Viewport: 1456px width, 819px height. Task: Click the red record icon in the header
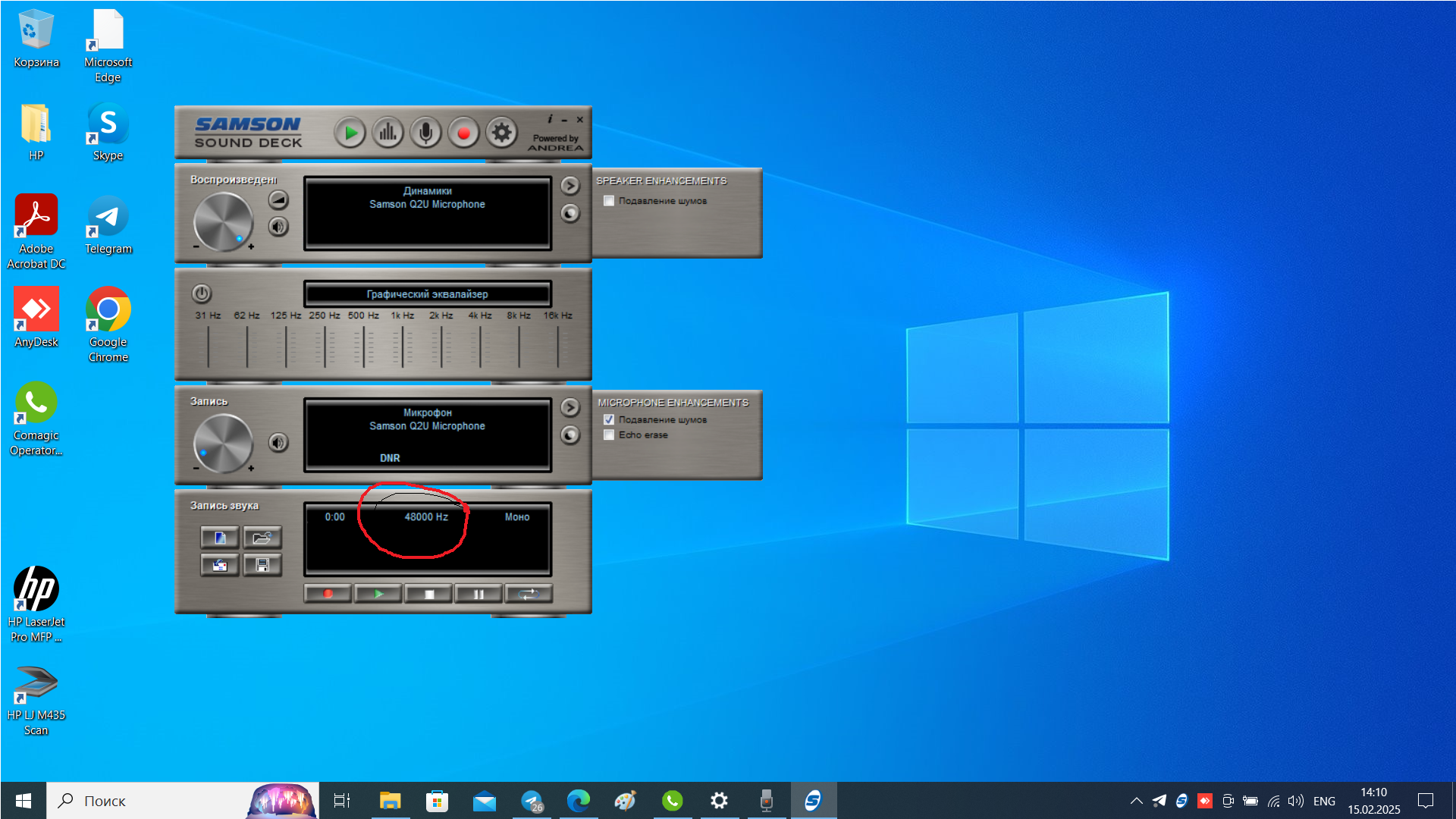(463, 133)
